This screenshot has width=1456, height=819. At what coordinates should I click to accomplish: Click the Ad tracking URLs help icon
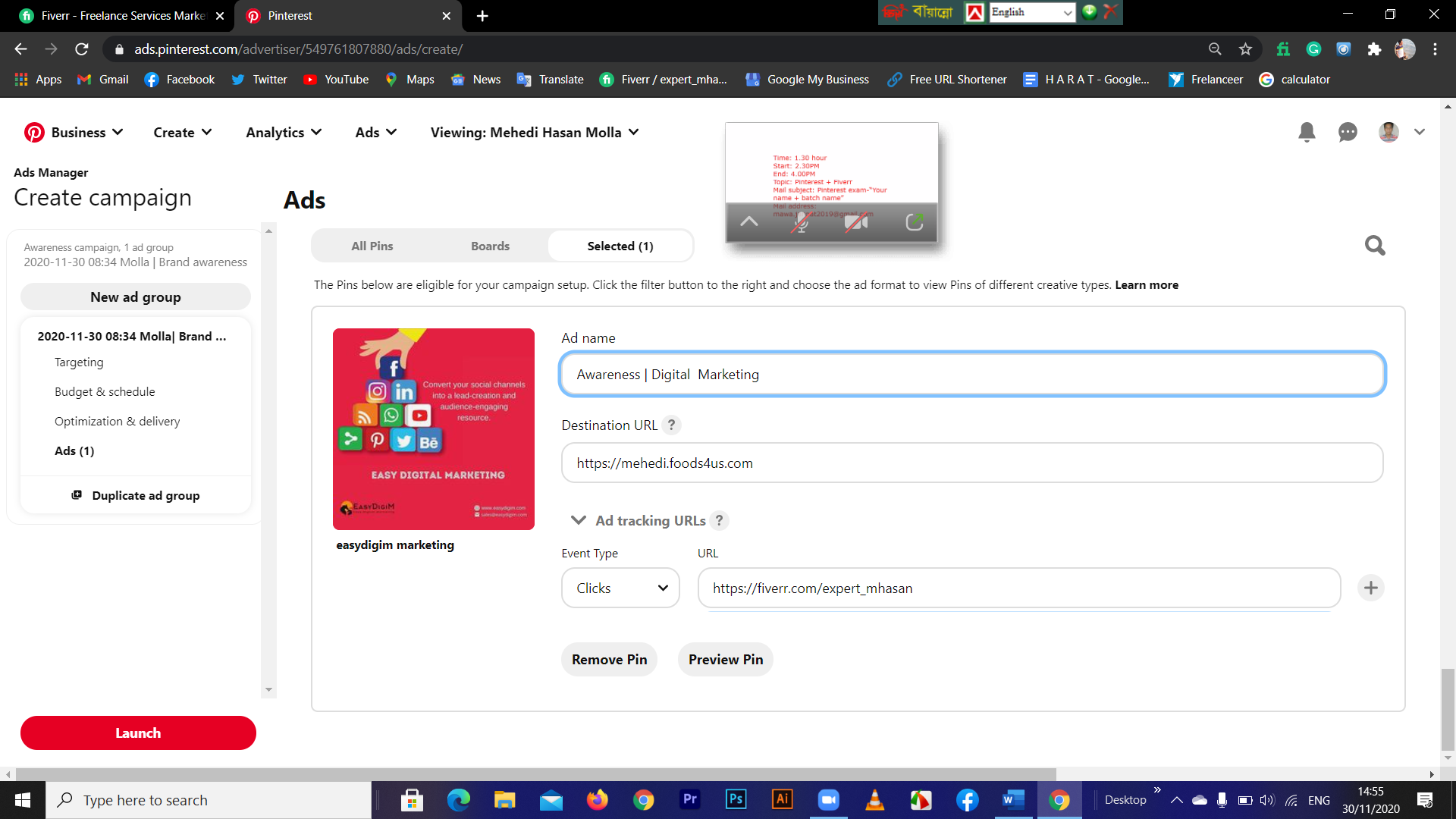[720, 521]
